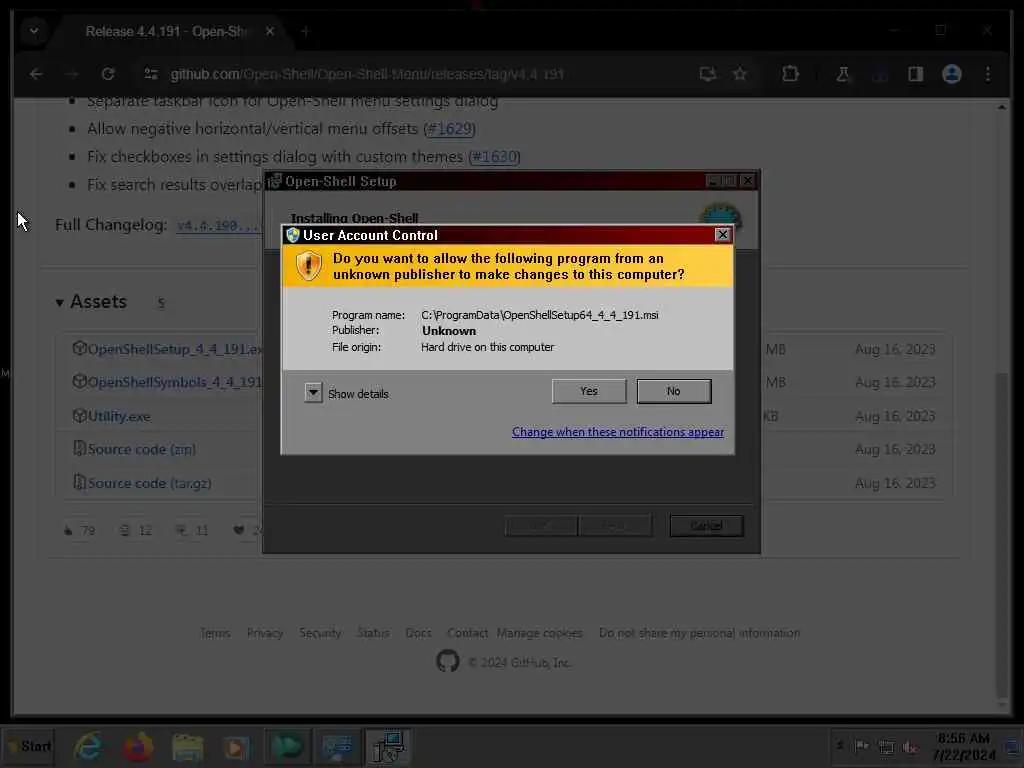Open Chrome three-dot menu
This screenshot has width=1024, height=768.
point(987,74)
